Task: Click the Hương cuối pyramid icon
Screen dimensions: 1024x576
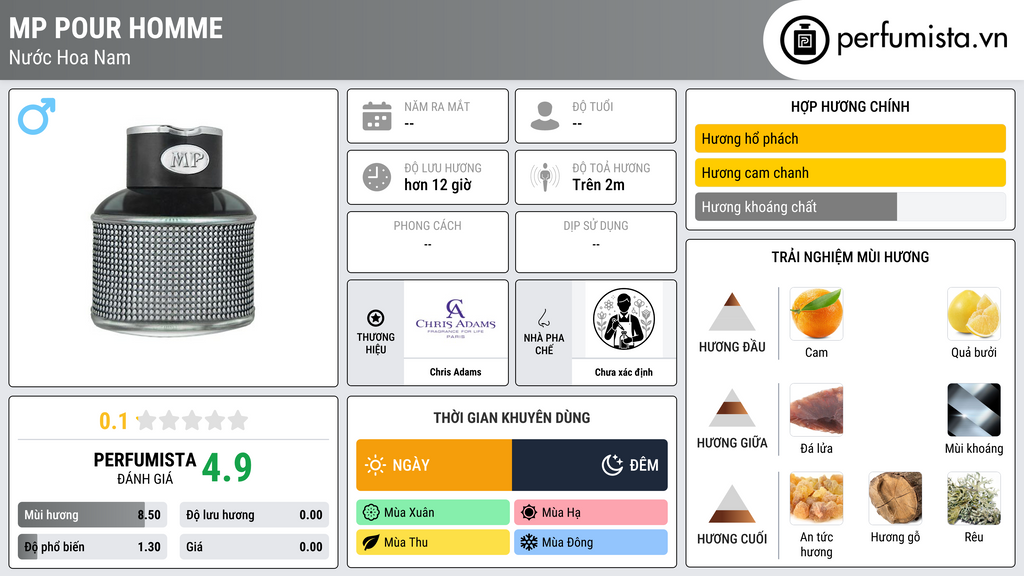Action: 732,504
